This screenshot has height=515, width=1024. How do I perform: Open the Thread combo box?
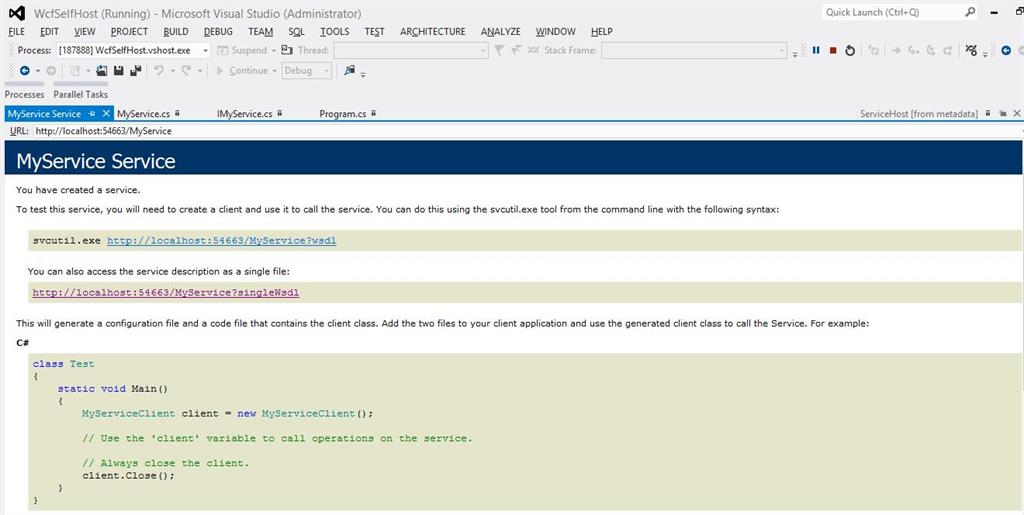(x=411, y=50)
